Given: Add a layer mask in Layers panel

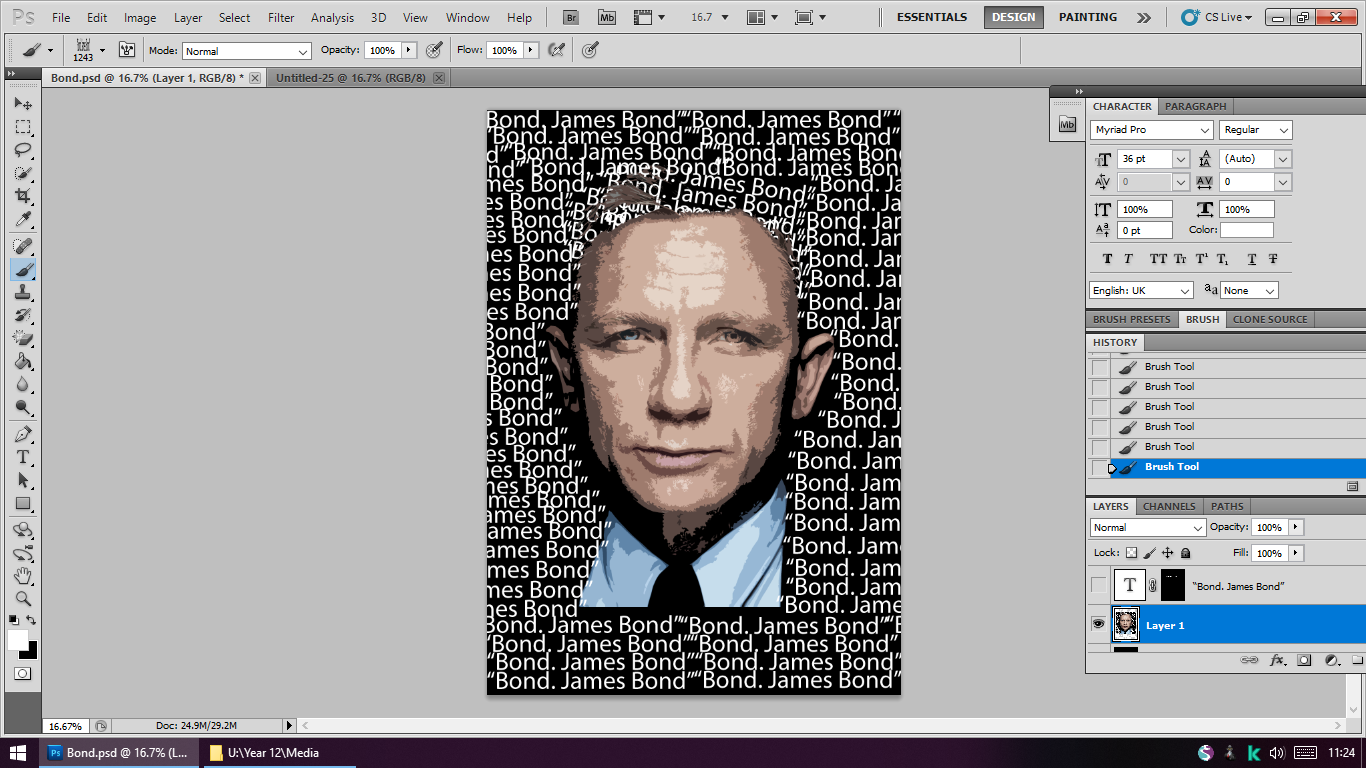Looking at the screenshot, I should click(x=1304, y=660).
